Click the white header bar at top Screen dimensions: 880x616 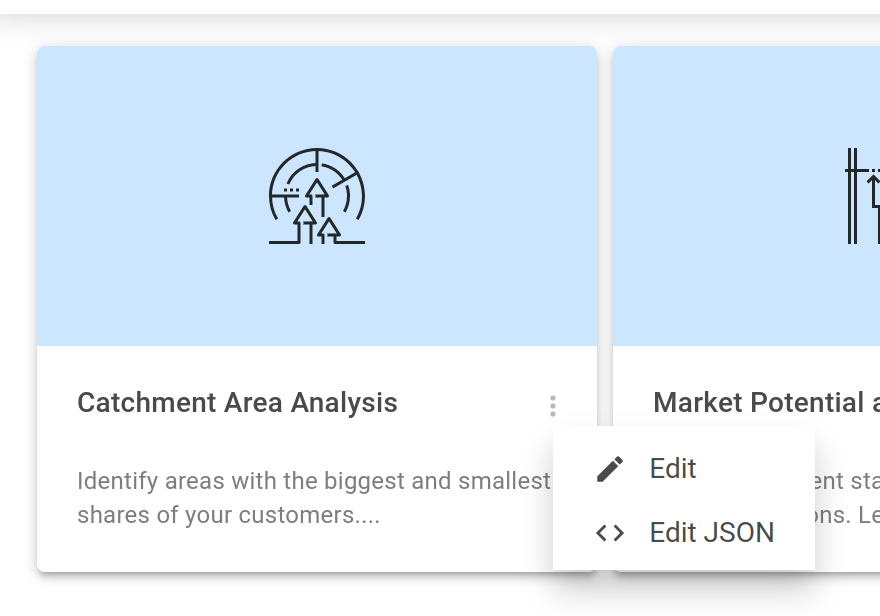pyautogui.click(x=440, y=7)
